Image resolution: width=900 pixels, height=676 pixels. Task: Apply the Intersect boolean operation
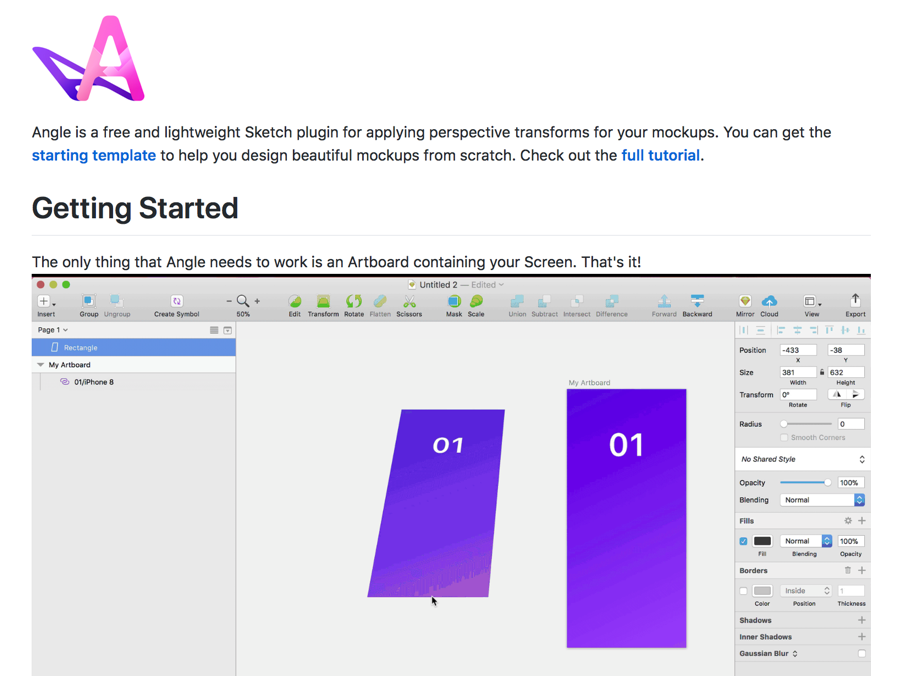[577, 301]
